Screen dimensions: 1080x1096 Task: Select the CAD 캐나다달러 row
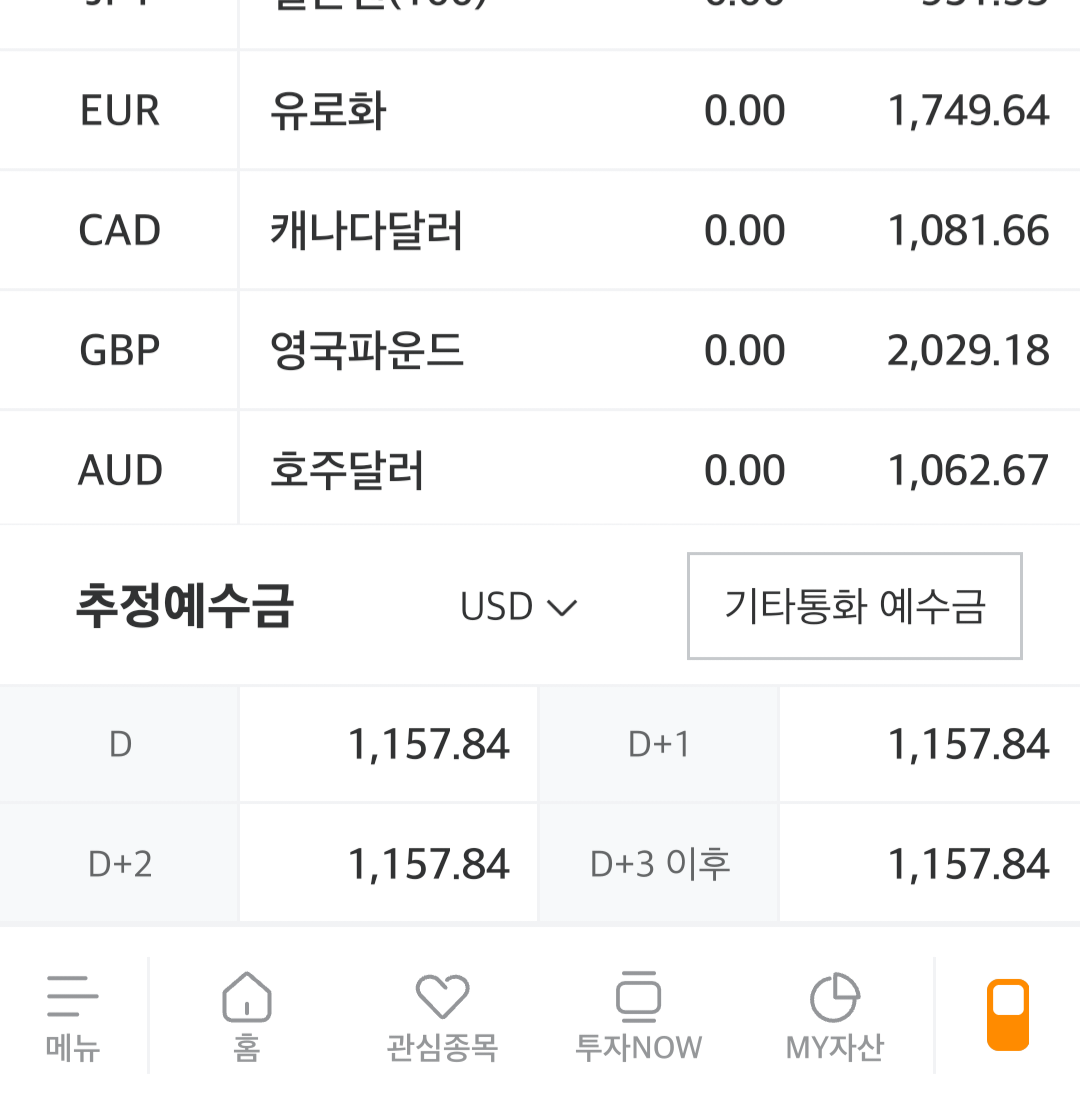pyautogui.click(x=540, y=230)
